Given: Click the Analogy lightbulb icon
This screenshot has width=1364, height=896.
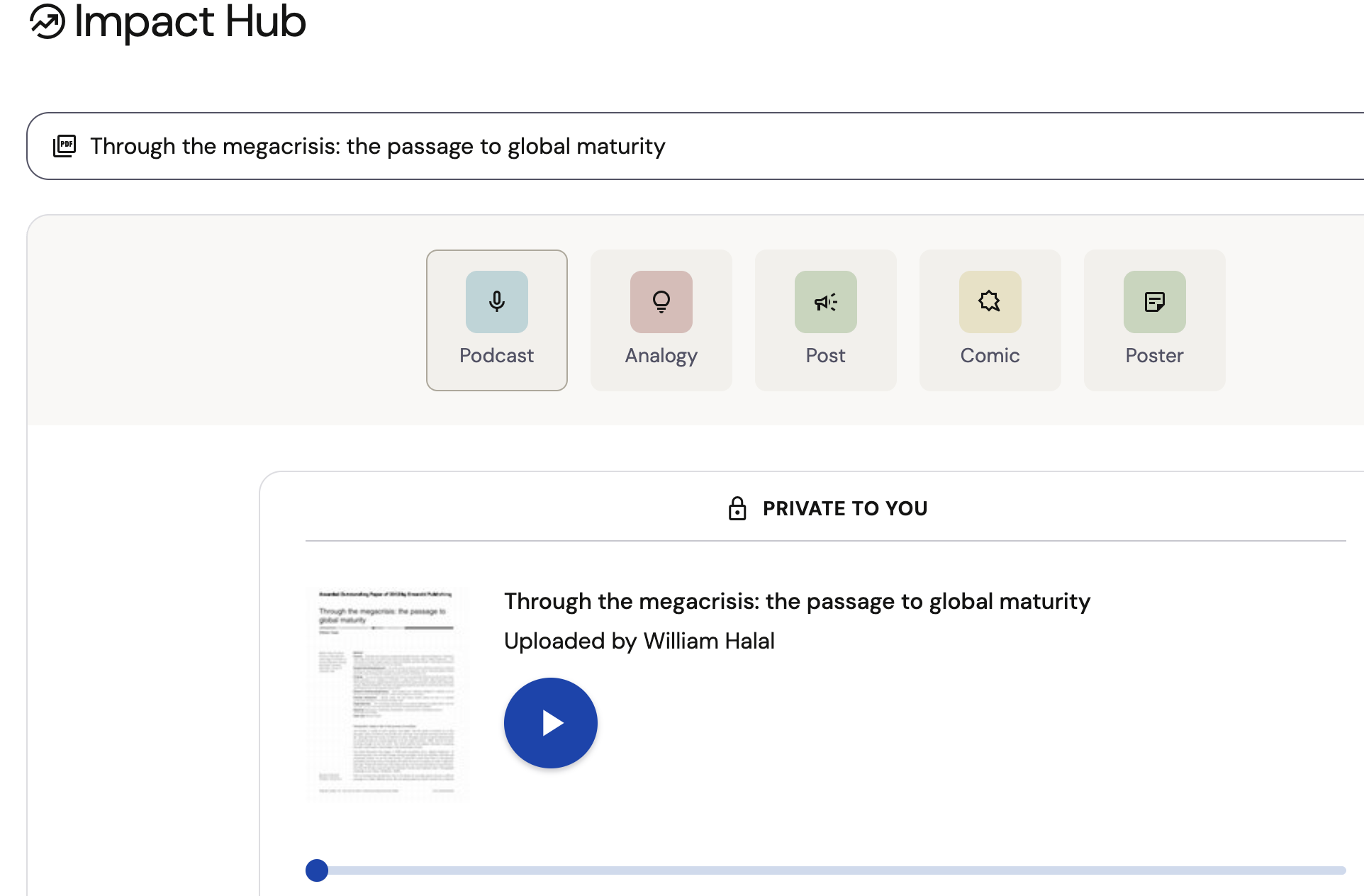Looking at the screenshot, I should click(661, 302).
